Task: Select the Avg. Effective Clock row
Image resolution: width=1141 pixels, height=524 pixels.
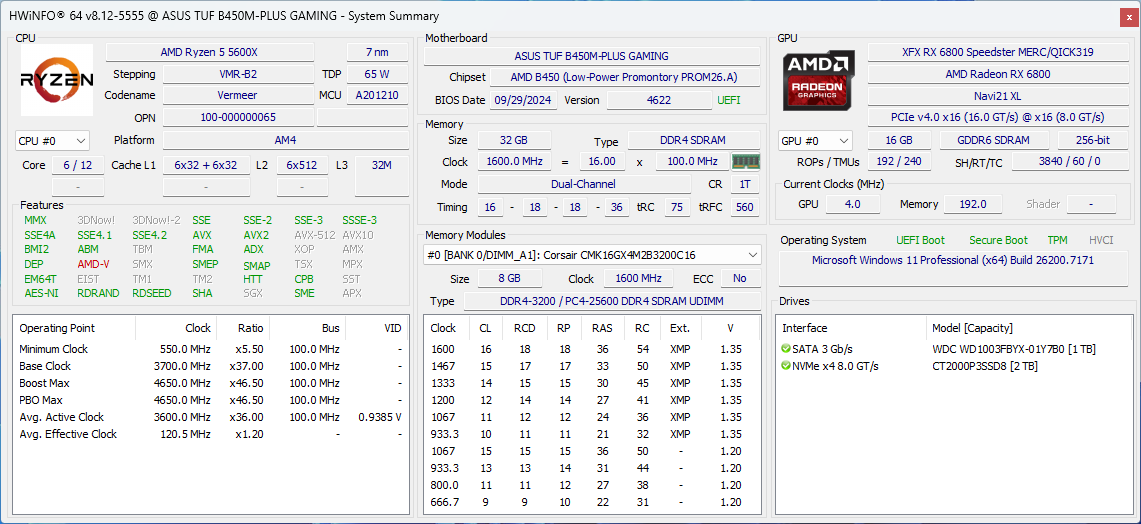Action: (x=211, y=434)
